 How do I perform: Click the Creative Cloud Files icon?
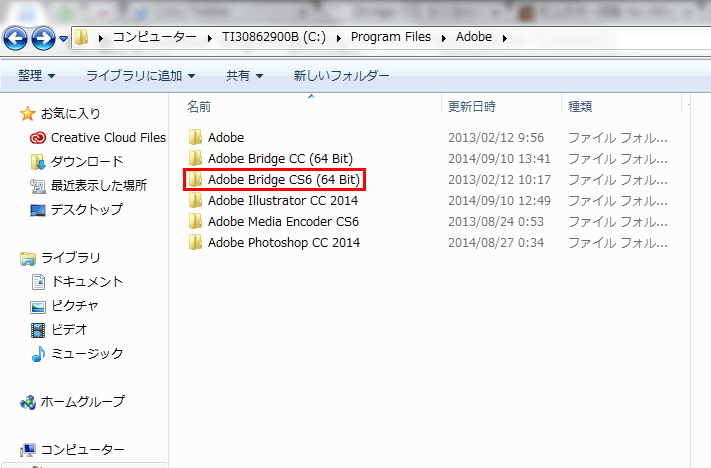pos(38,138)
